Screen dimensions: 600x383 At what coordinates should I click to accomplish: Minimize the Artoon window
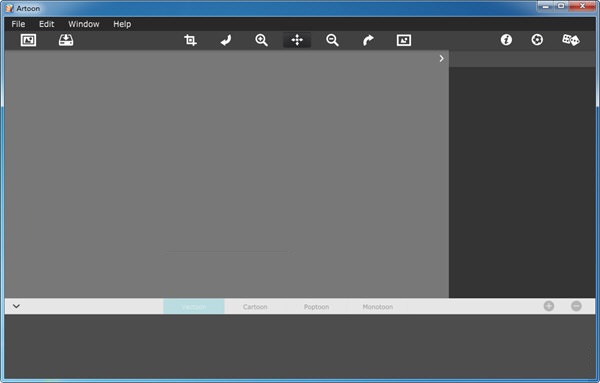pos(546,6)
